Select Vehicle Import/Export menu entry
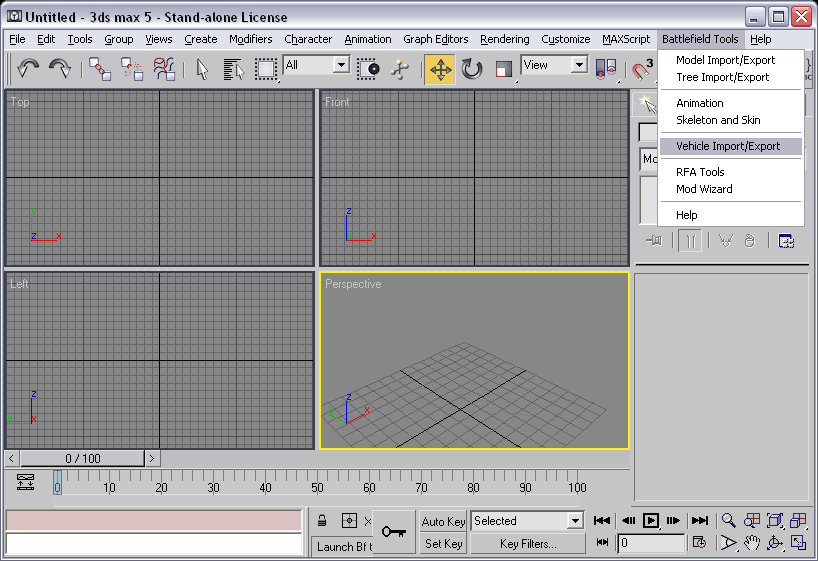Viewport: 818px width, 561px height. [731, 146]
